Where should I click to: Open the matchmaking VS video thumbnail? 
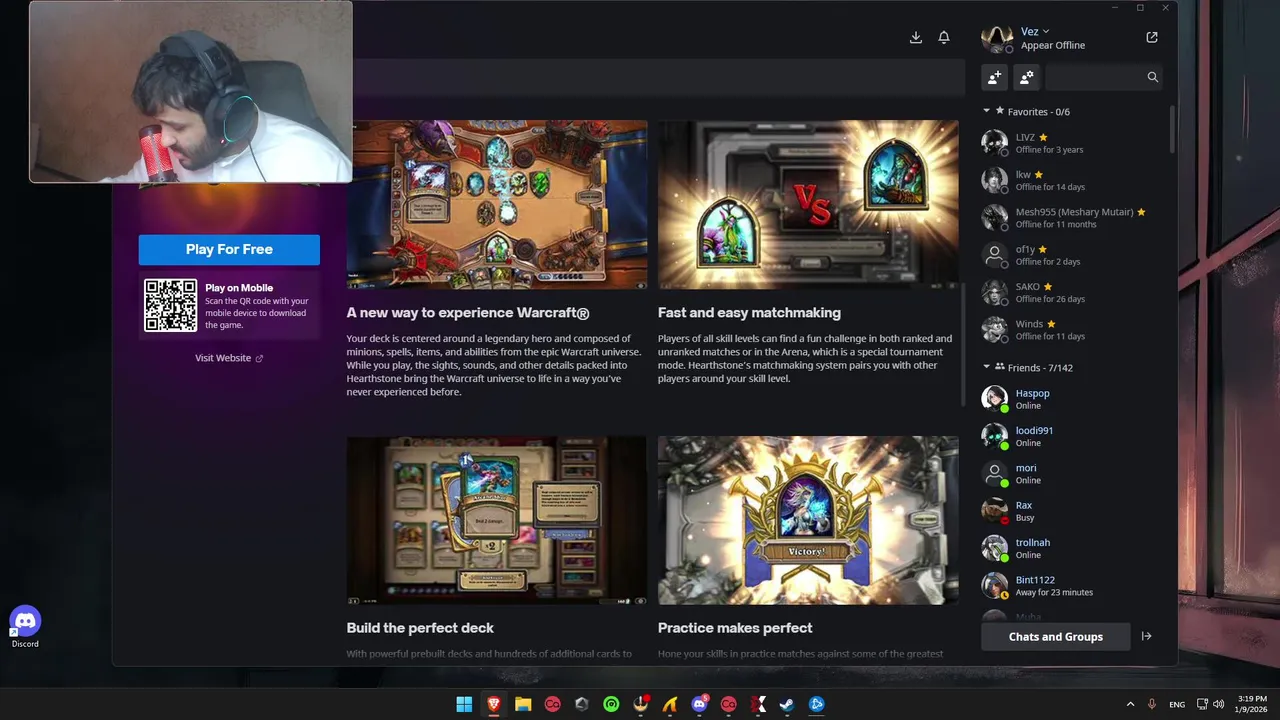tap(808, 204)
